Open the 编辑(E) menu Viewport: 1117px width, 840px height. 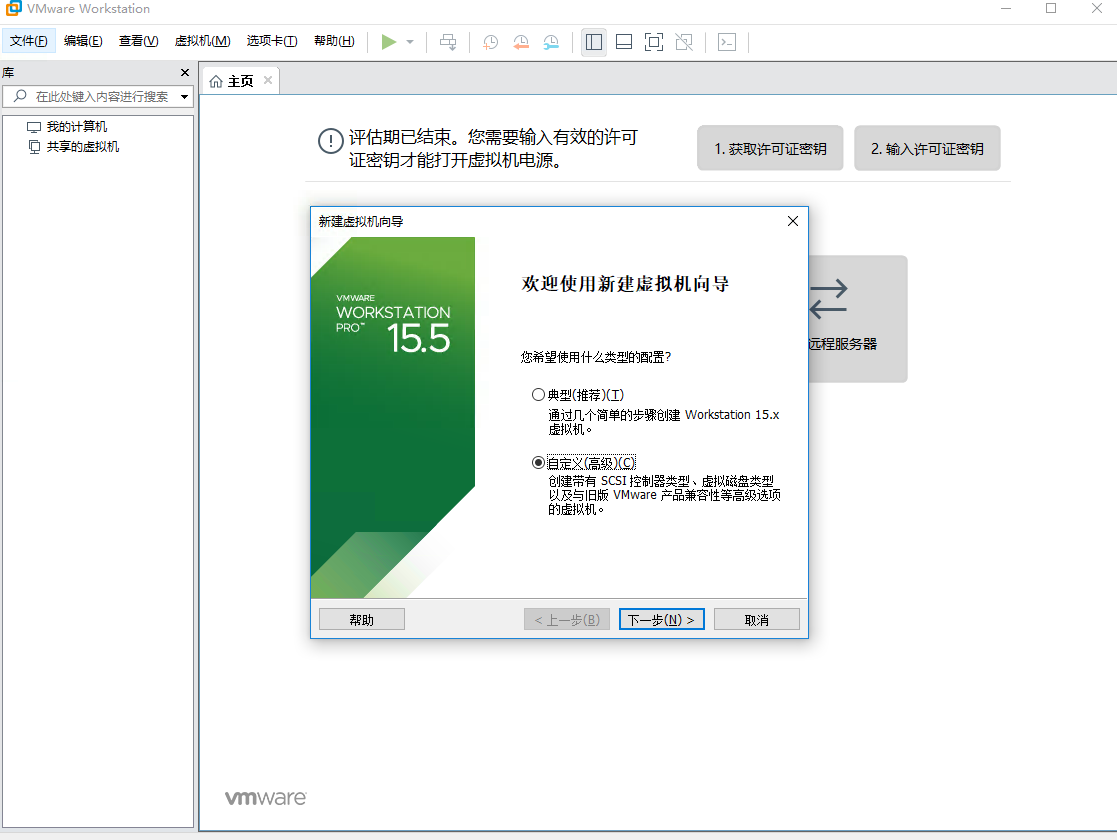[83, 41]
